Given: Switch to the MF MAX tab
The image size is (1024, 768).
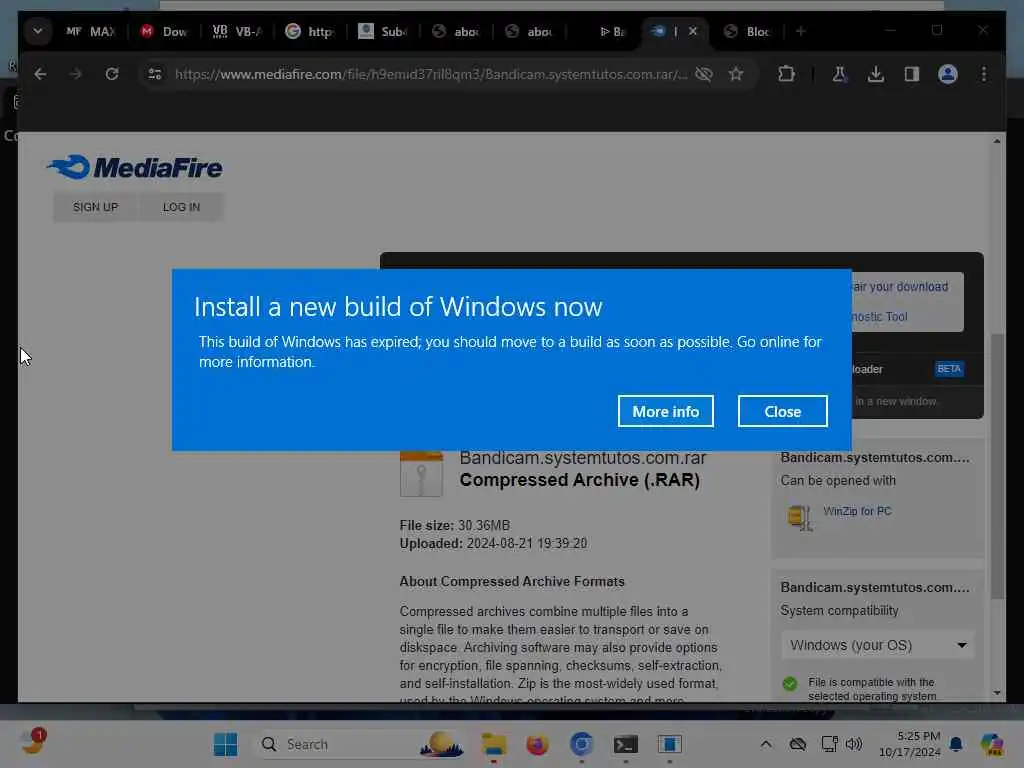Looking at the screenshot, I should click(90, 31).
